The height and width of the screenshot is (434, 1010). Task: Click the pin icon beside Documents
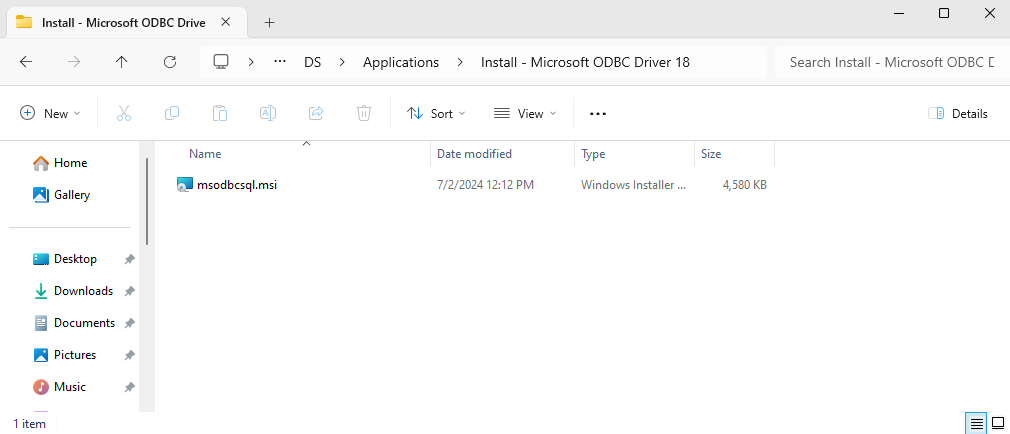tap(129, 323)
